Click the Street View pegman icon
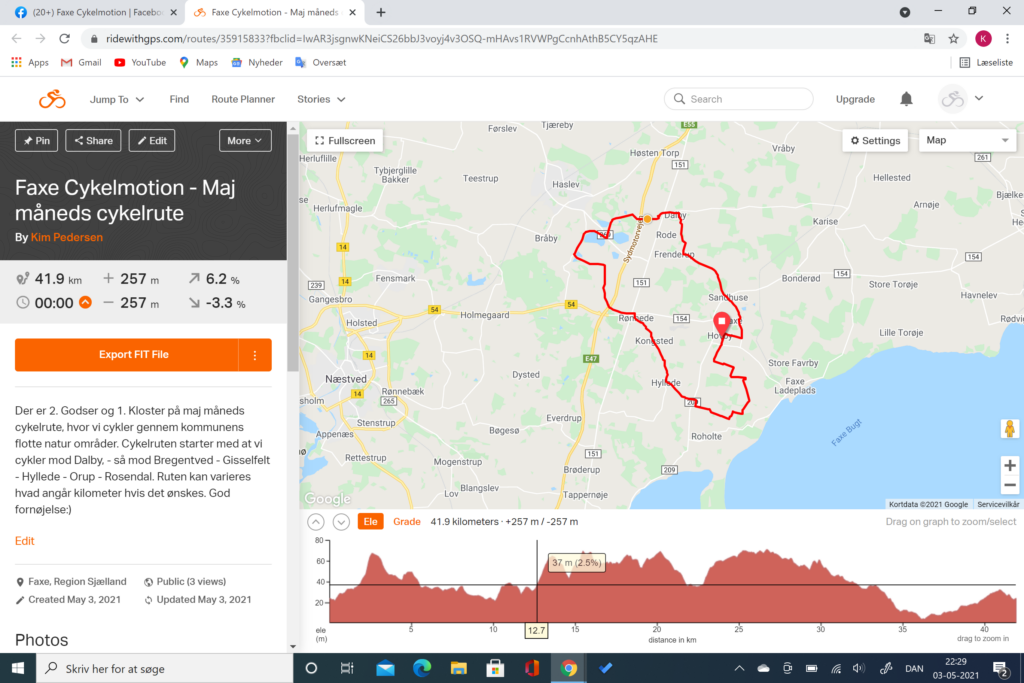Viewport: 1024px width, 683px height. click(1010, 429)
